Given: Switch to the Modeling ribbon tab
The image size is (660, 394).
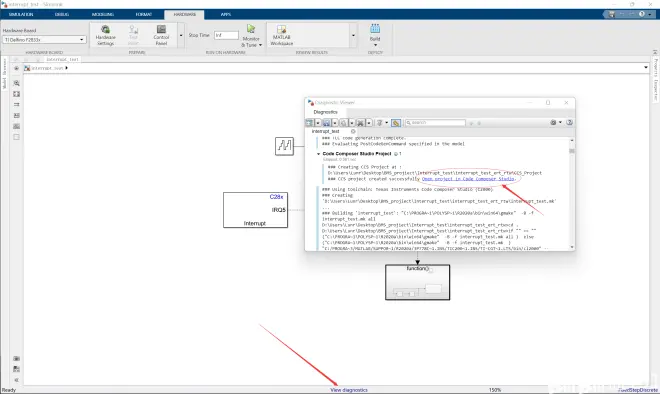Looking at the screenshot, I should tap(103, 14).
